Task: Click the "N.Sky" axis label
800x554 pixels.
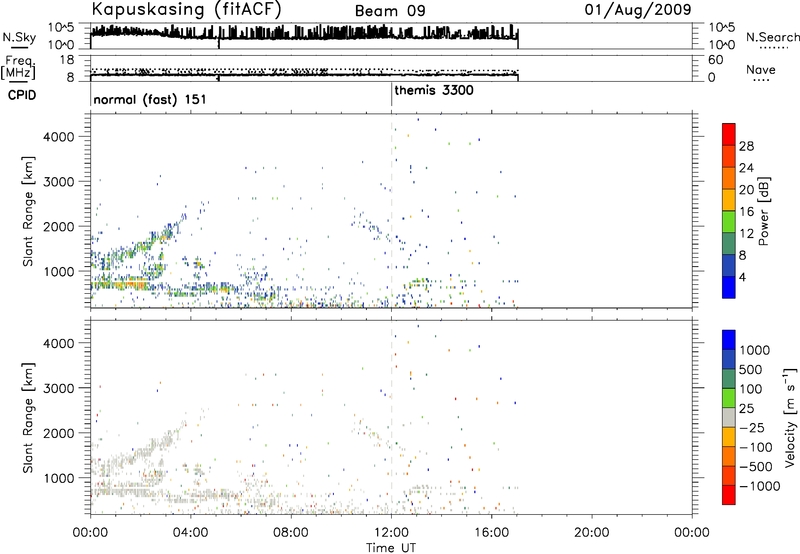Action: point(19,37)
